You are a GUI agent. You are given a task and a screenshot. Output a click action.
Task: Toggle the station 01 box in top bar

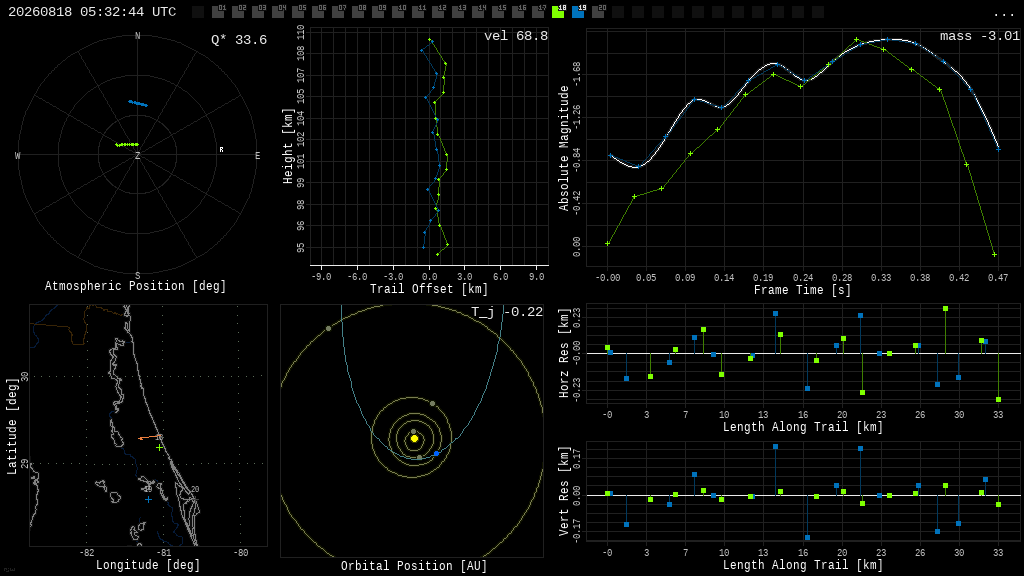pyautogui.click(x=218, y=11)
